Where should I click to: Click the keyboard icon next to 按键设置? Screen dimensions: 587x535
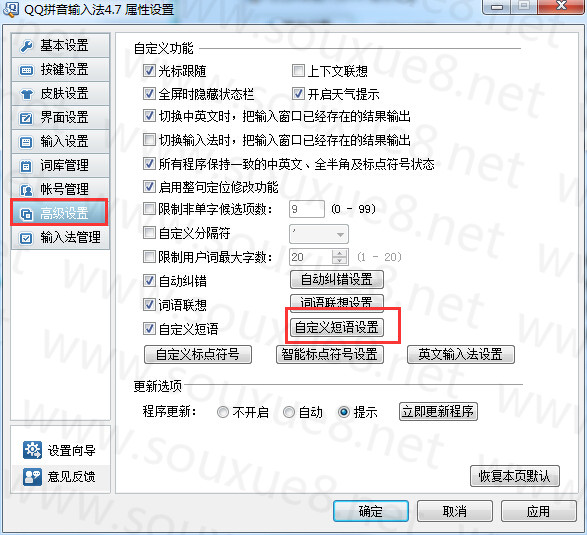[26, 70]
